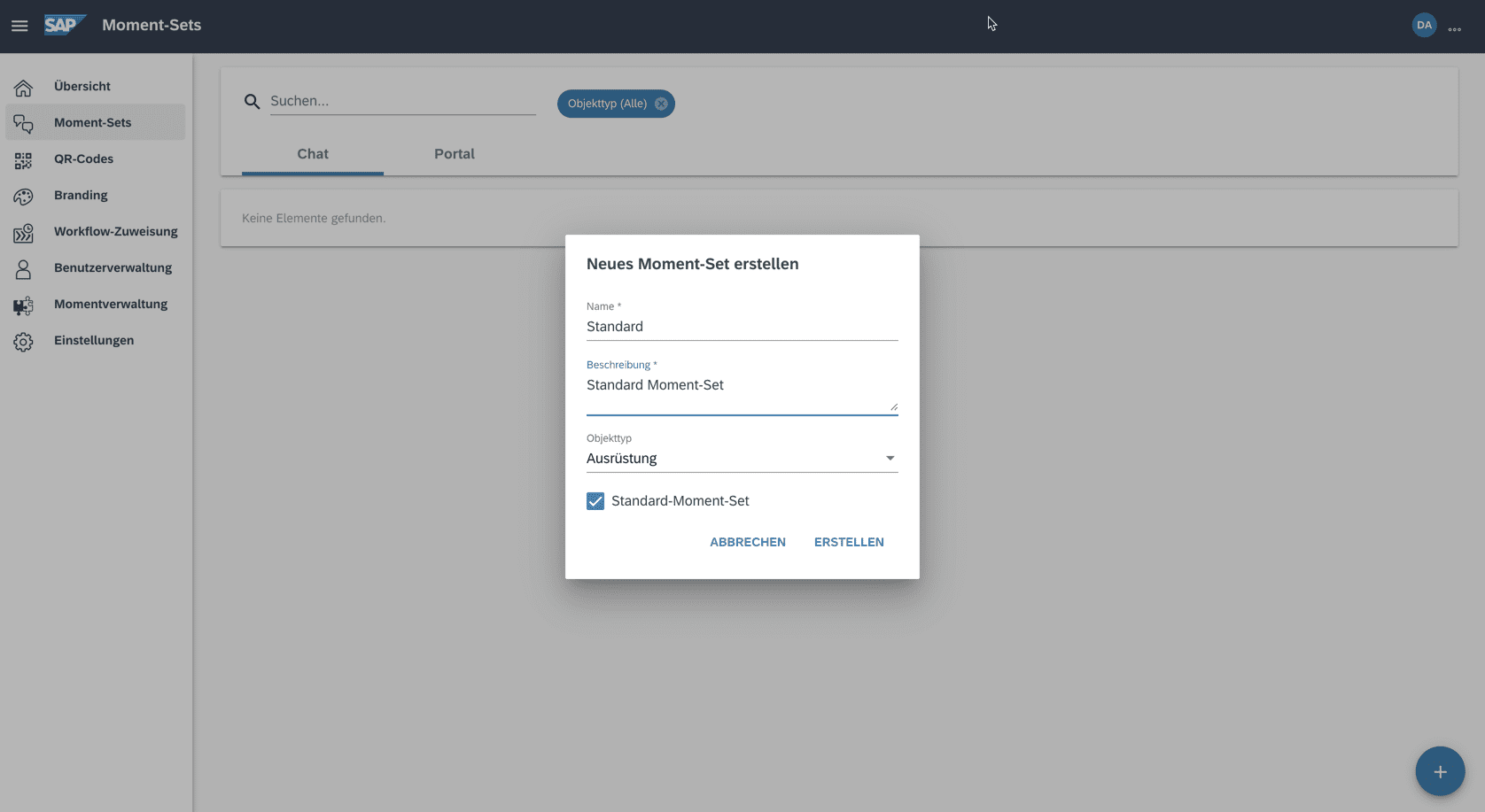Image resolution: width=1485 pixels, height=812 pixels.
Task: Click the Beschreibung textarea resize handle
Action: coord(893,406)
